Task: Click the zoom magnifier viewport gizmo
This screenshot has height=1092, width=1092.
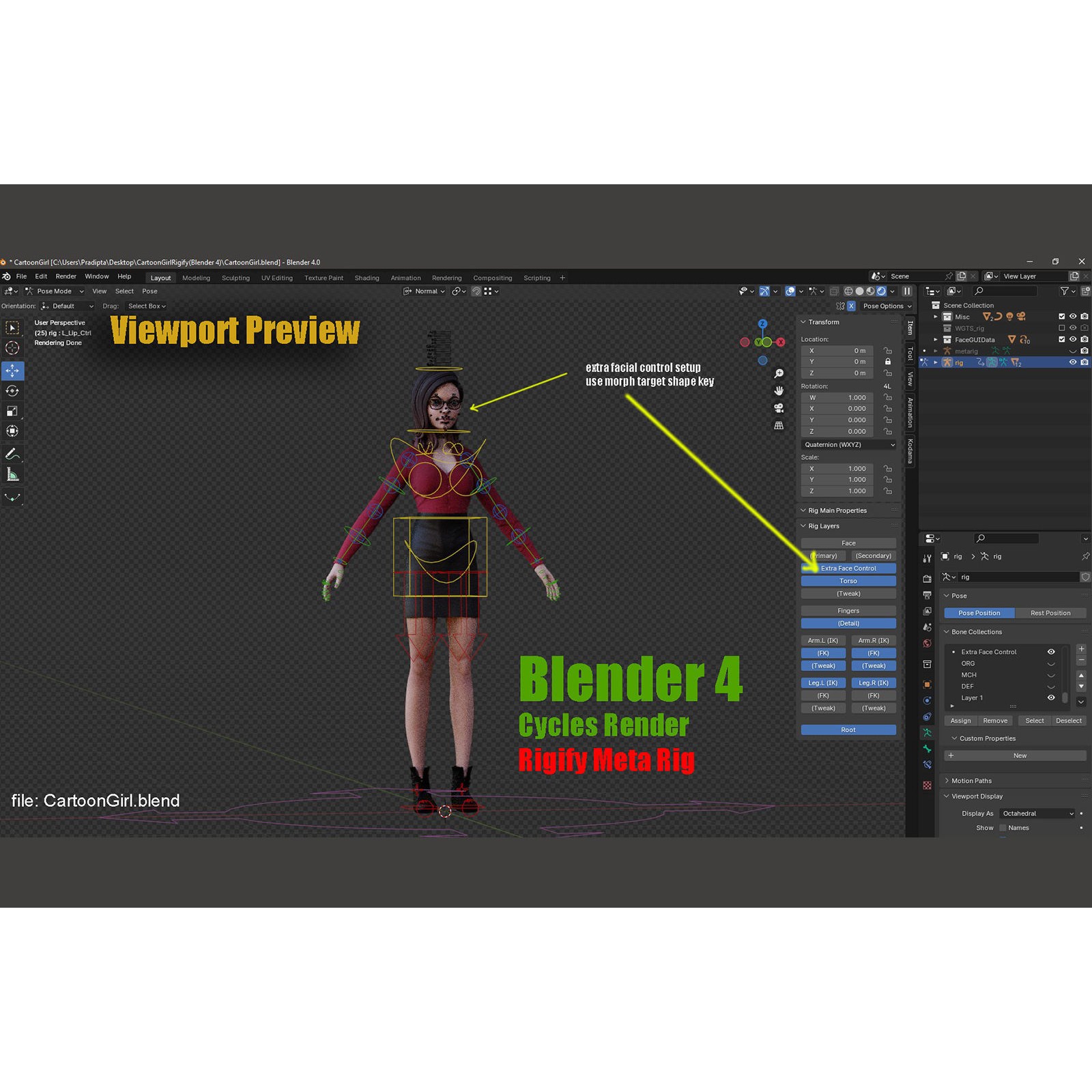Action: point(779,373)
